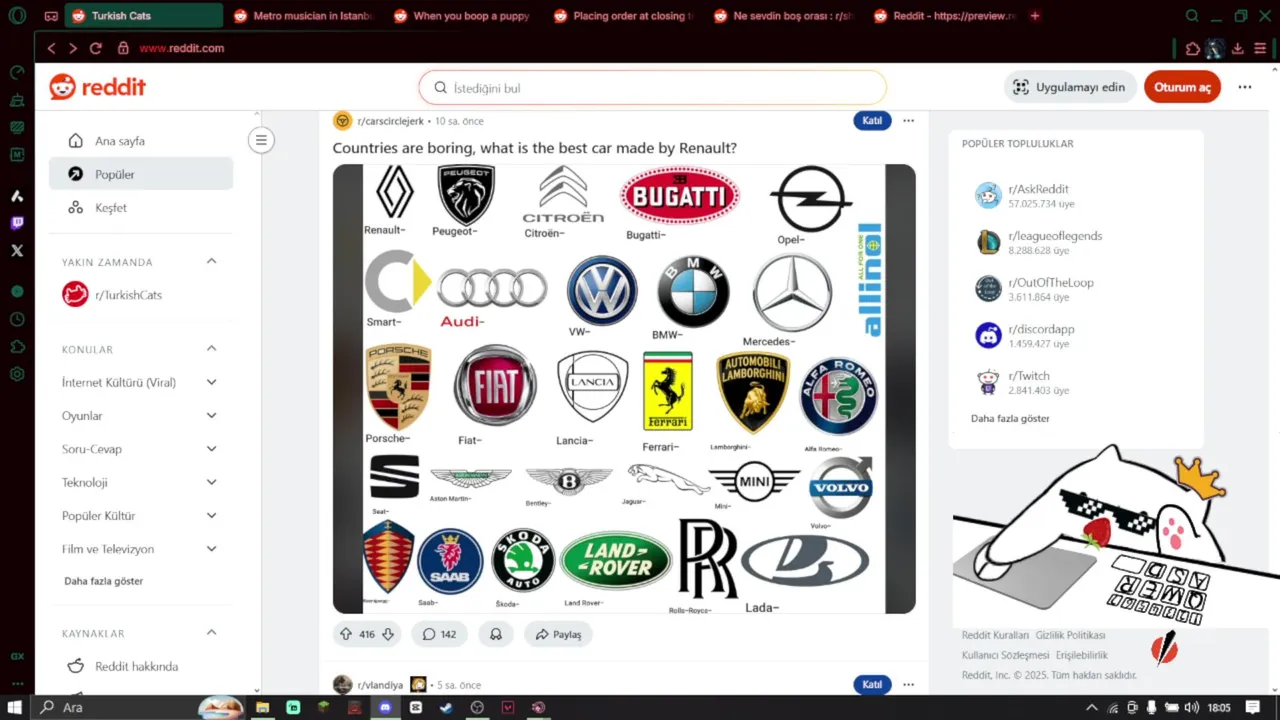
Task: Open settings gear icon in browser sidebar
Action: (x=17, y=374)
